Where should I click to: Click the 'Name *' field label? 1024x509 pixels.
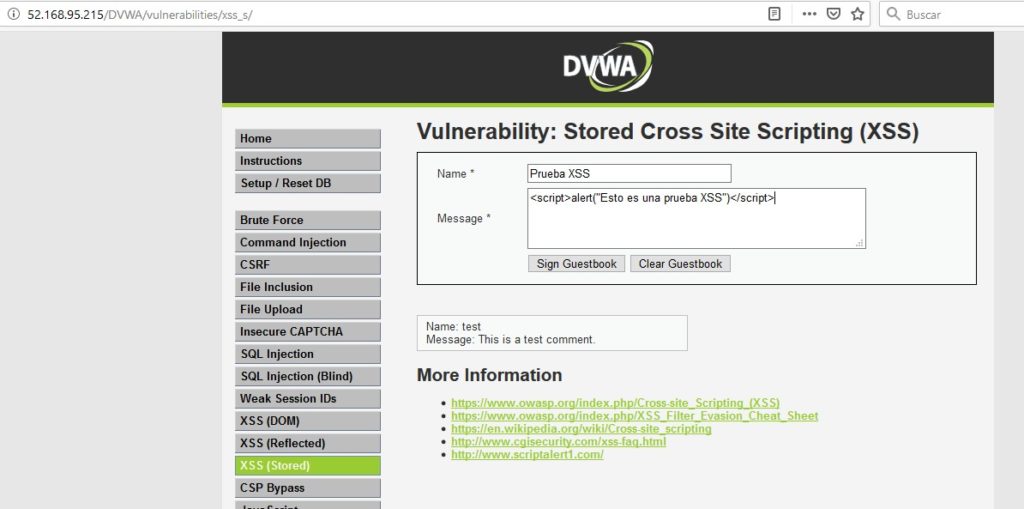(455, 174)
